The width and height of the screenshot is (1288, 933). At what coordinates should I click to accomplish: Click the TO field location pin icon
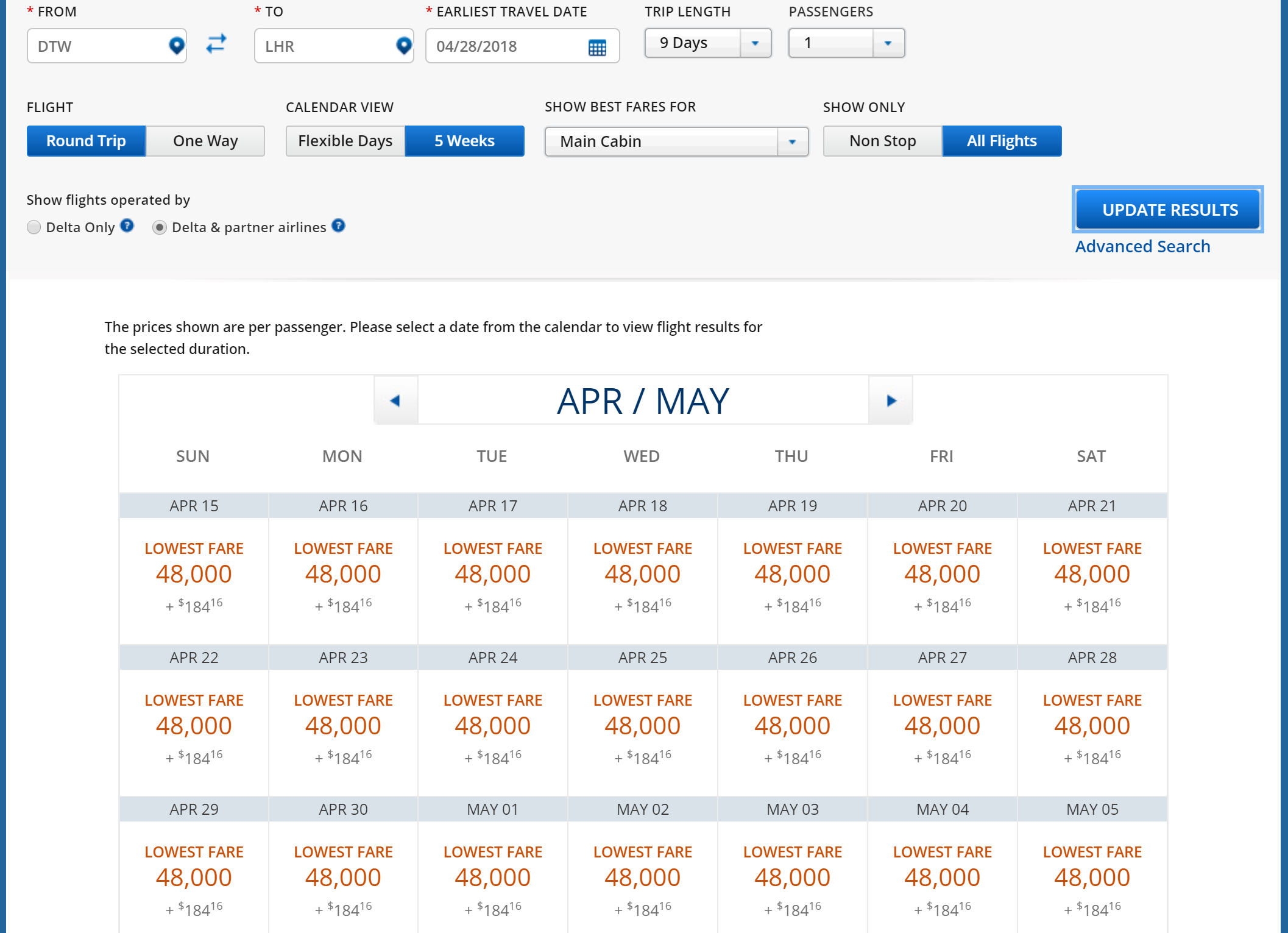click(x=403, y=46)
